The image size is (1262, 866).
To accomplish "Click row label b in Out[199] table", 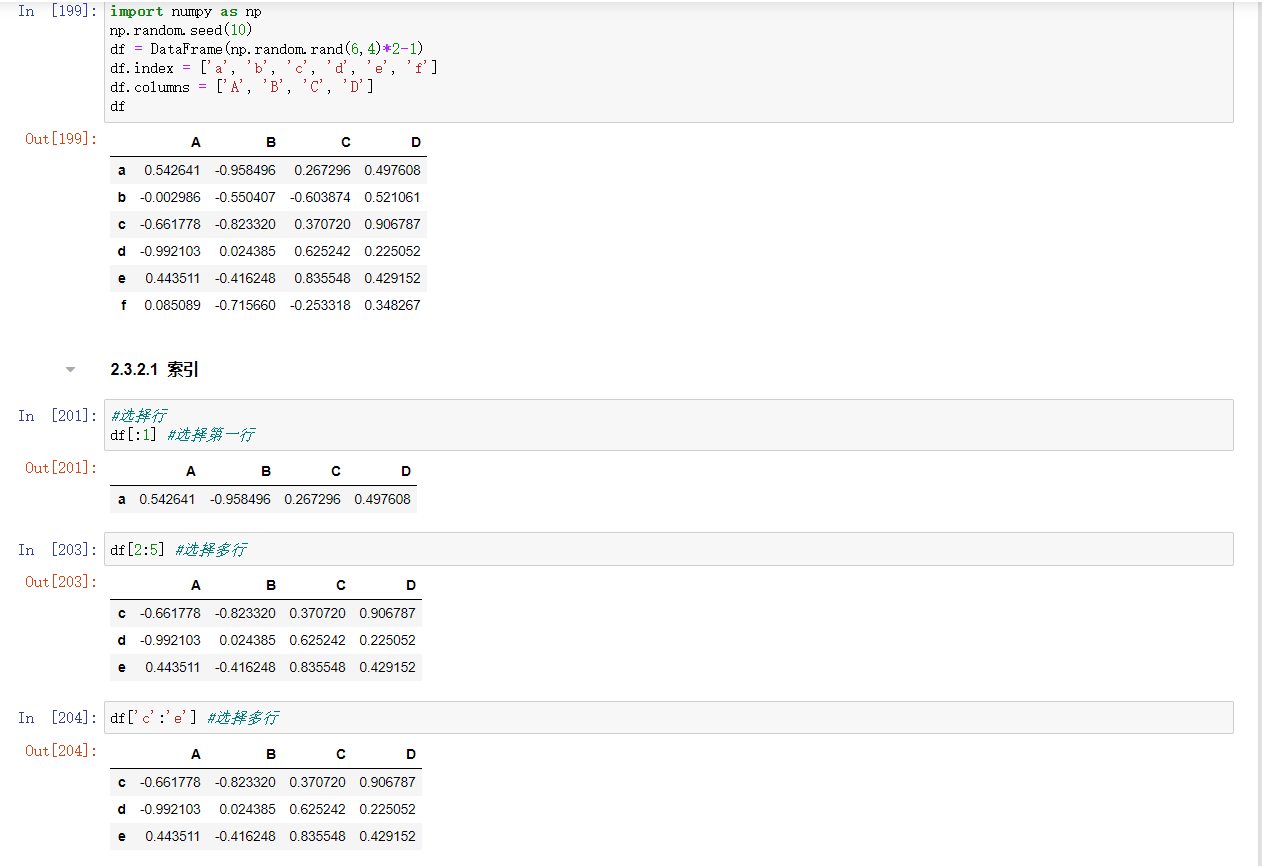I will tap(122, 197).
